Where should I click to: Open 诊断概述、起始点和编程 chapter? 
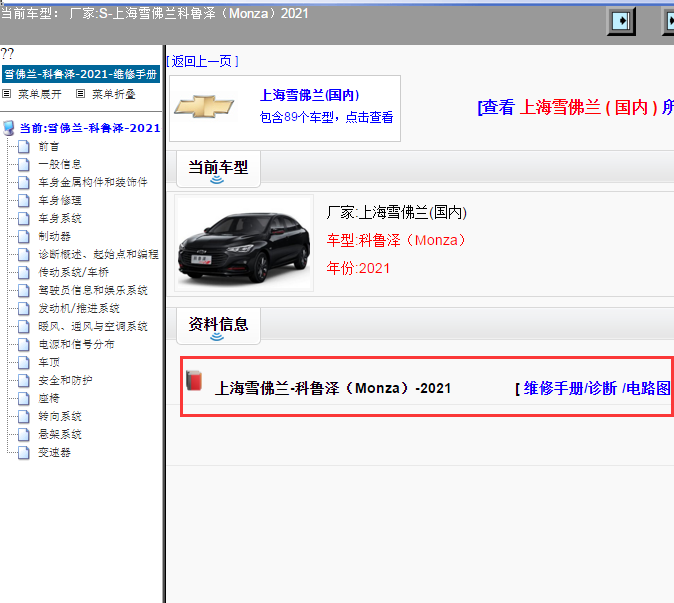pyautogui.click(x=98, y=255)
